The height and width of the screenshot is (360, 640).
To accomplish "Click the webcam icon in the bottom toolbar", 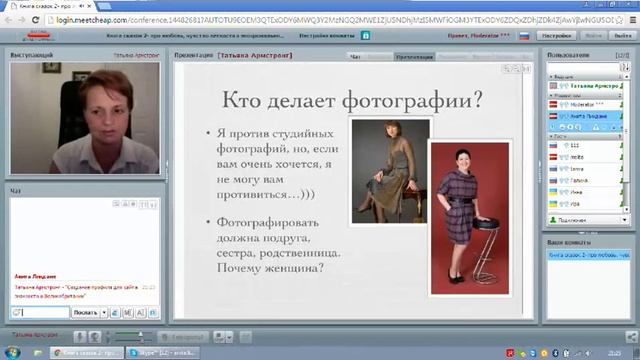I will (x=95, y=337).
